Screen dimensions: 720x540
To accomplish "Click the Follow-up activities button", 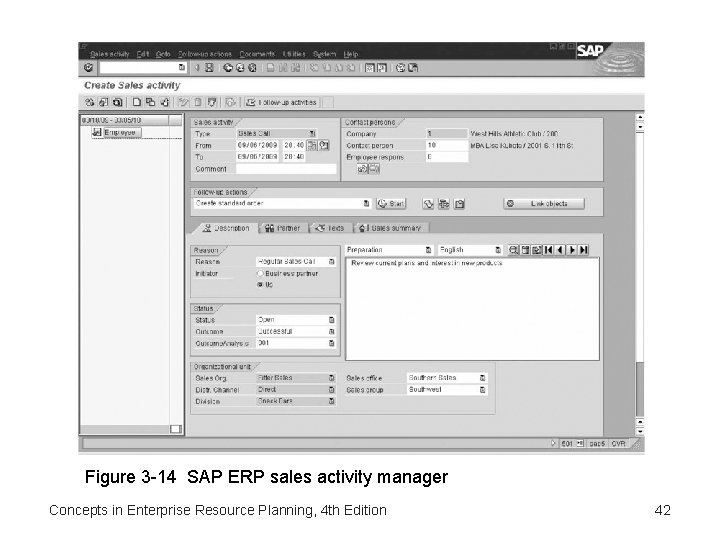I will click(281, 102).
